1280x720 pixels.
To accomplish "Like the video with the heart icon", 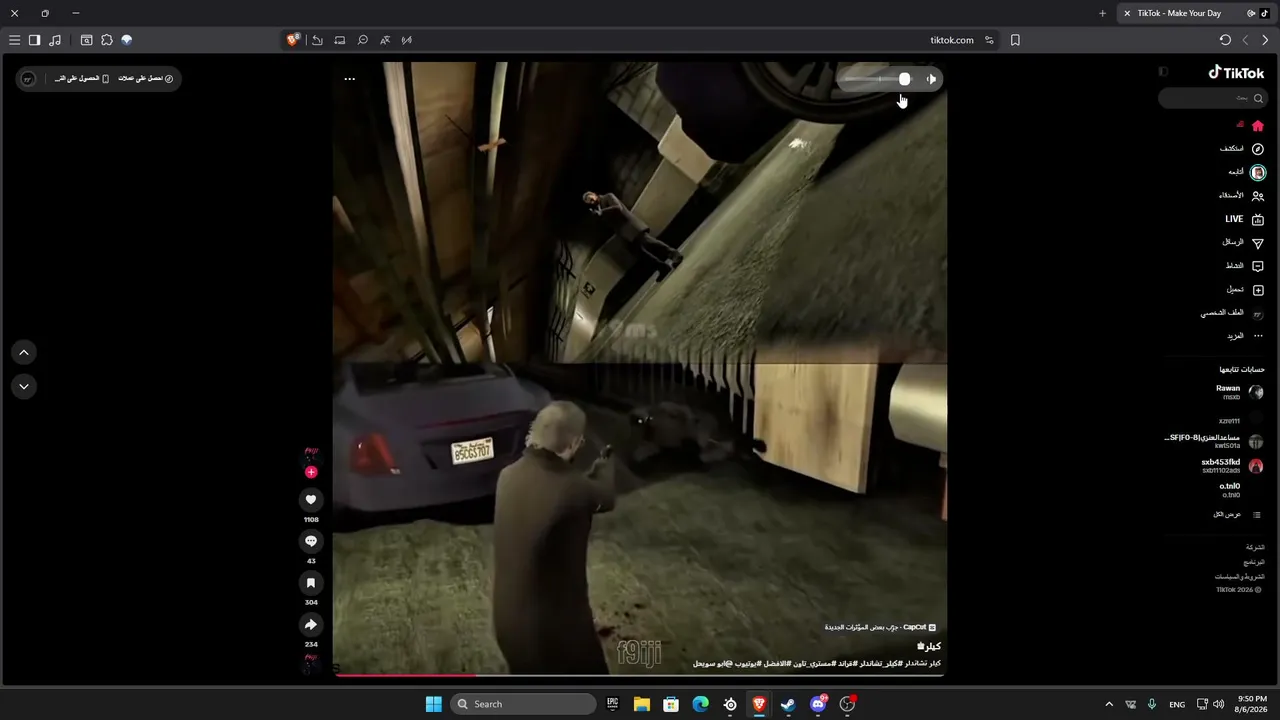I will [311, 499].
